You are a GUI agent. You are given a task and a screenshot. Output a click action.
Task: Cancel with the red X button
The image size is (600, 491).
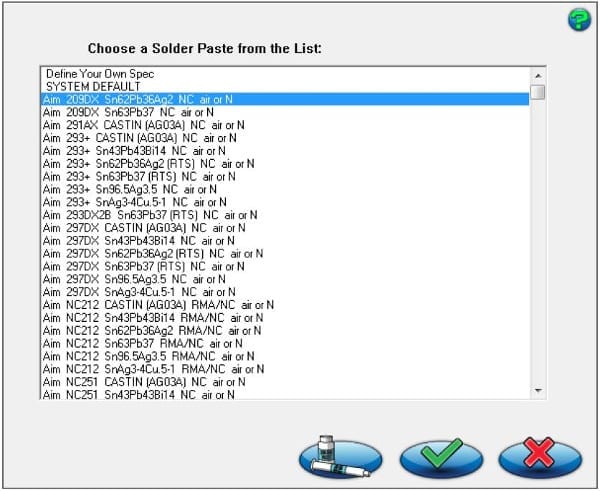540,457
